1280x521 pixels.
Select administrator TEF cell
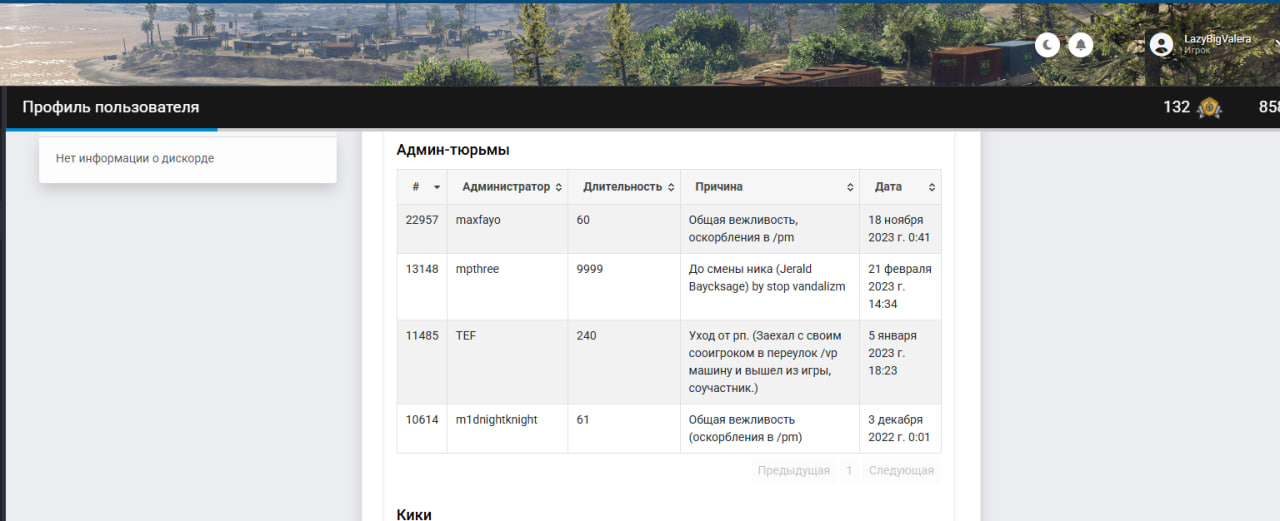pyautogui.click(x=507, y=362)
